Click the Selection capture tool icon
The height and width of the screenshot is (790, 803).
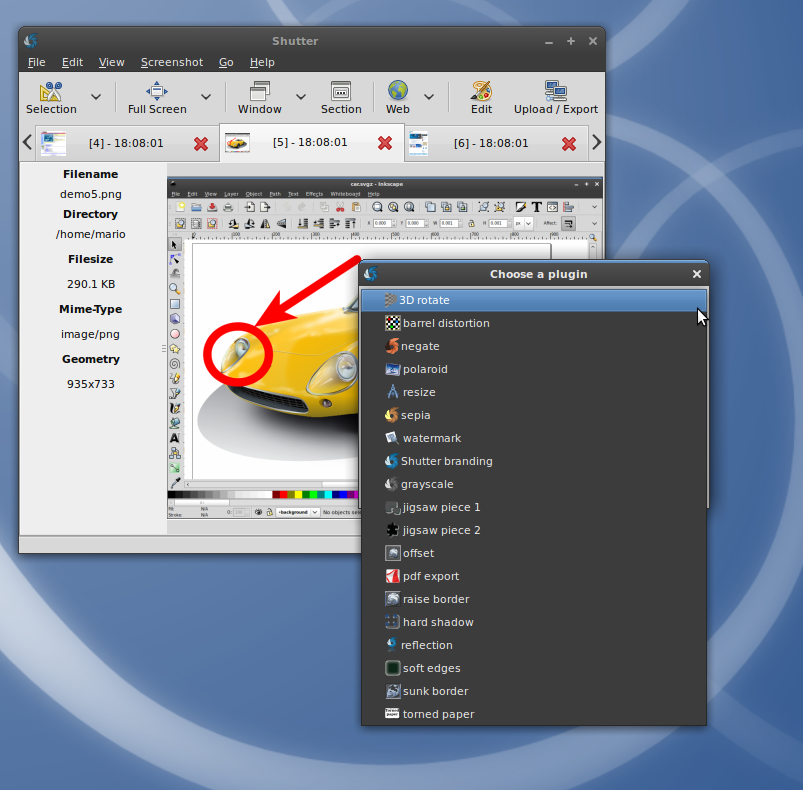point(51,91)
